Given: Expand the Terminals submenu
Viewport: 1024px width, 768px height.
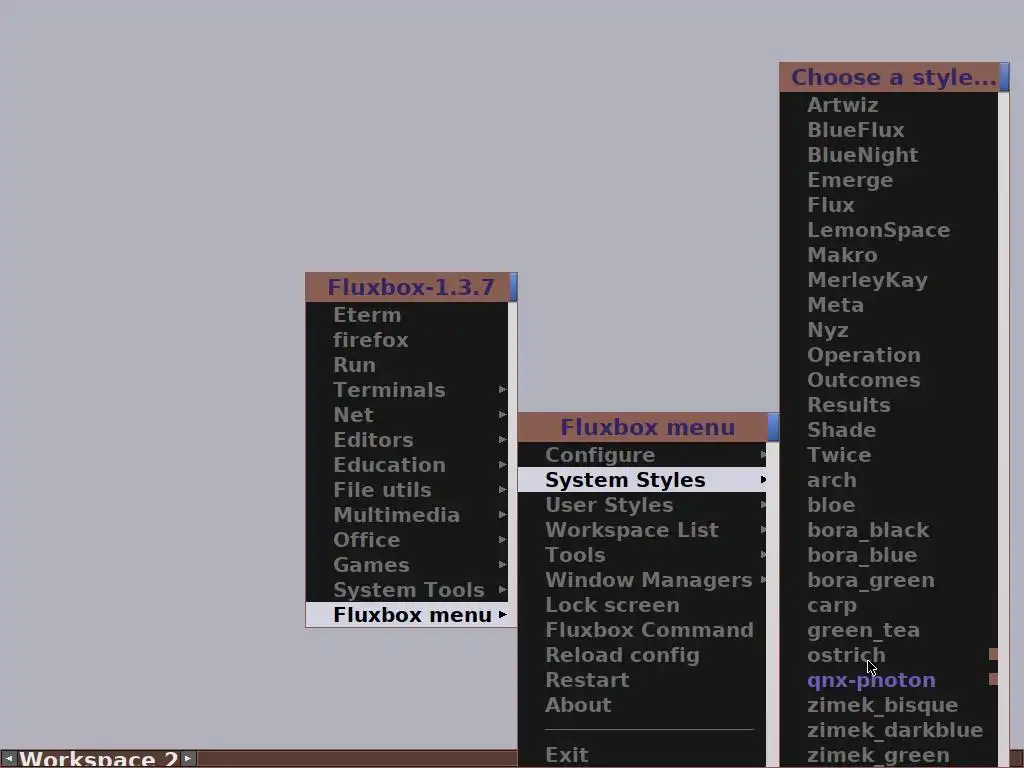Looking at the screenshot, I should coord(407,390).
